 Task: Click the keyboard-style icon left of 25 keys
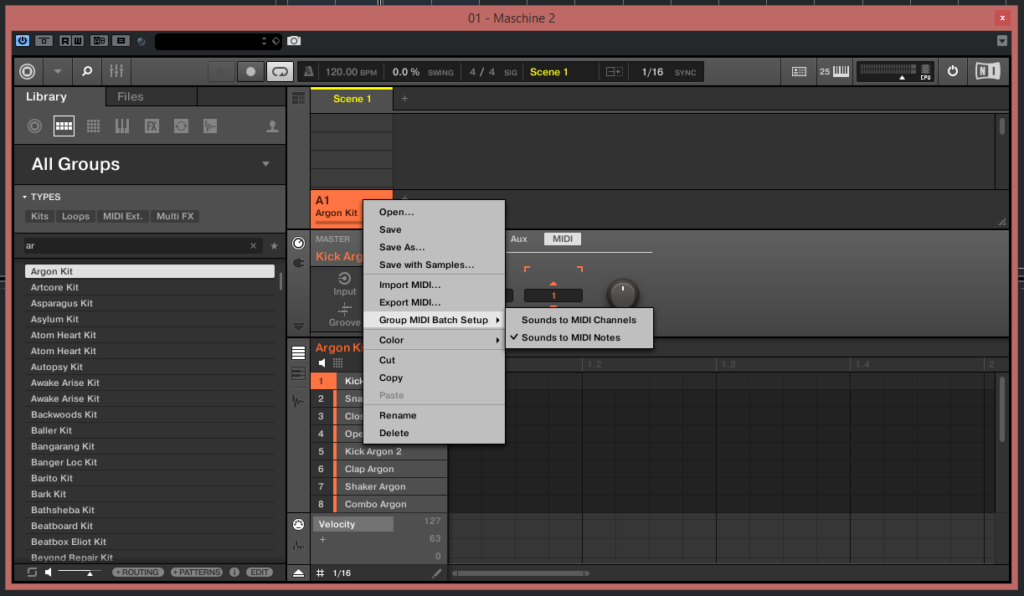click(799, 72)
